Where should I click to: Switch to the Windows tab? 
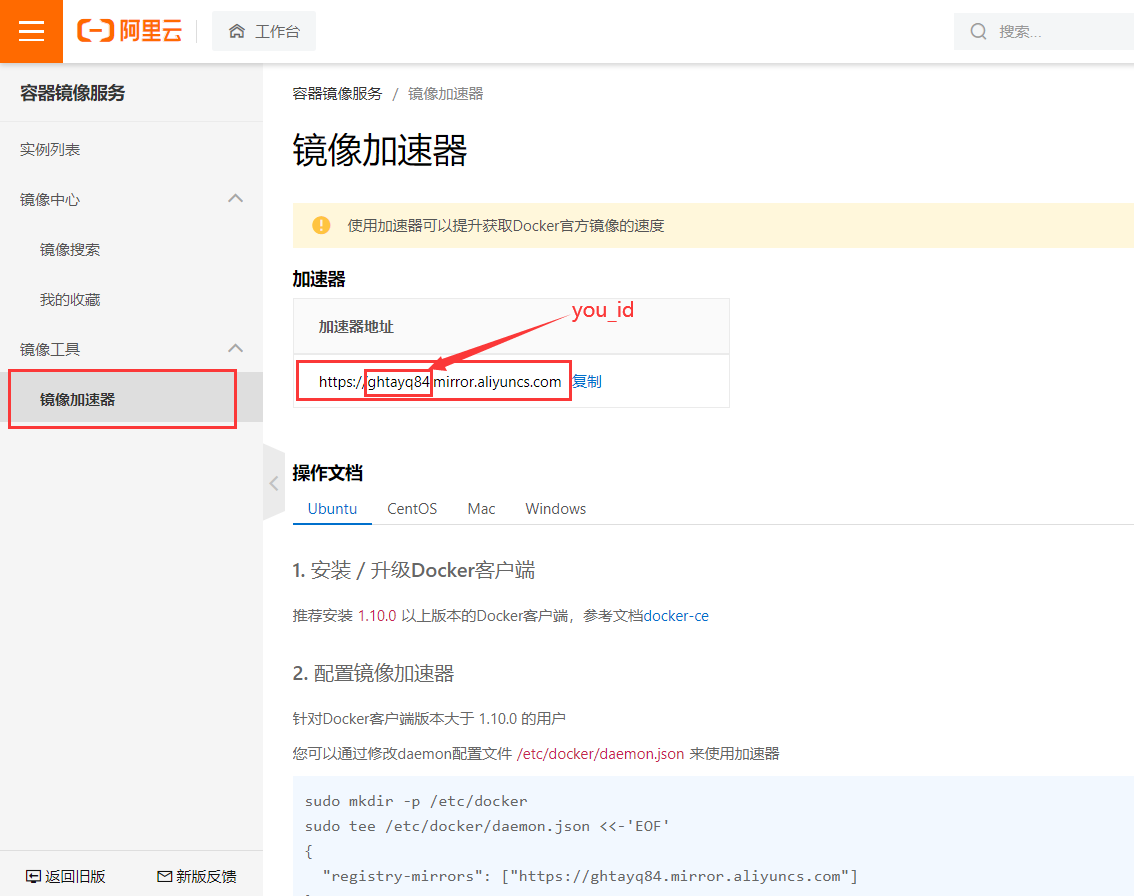pos(555,508)
